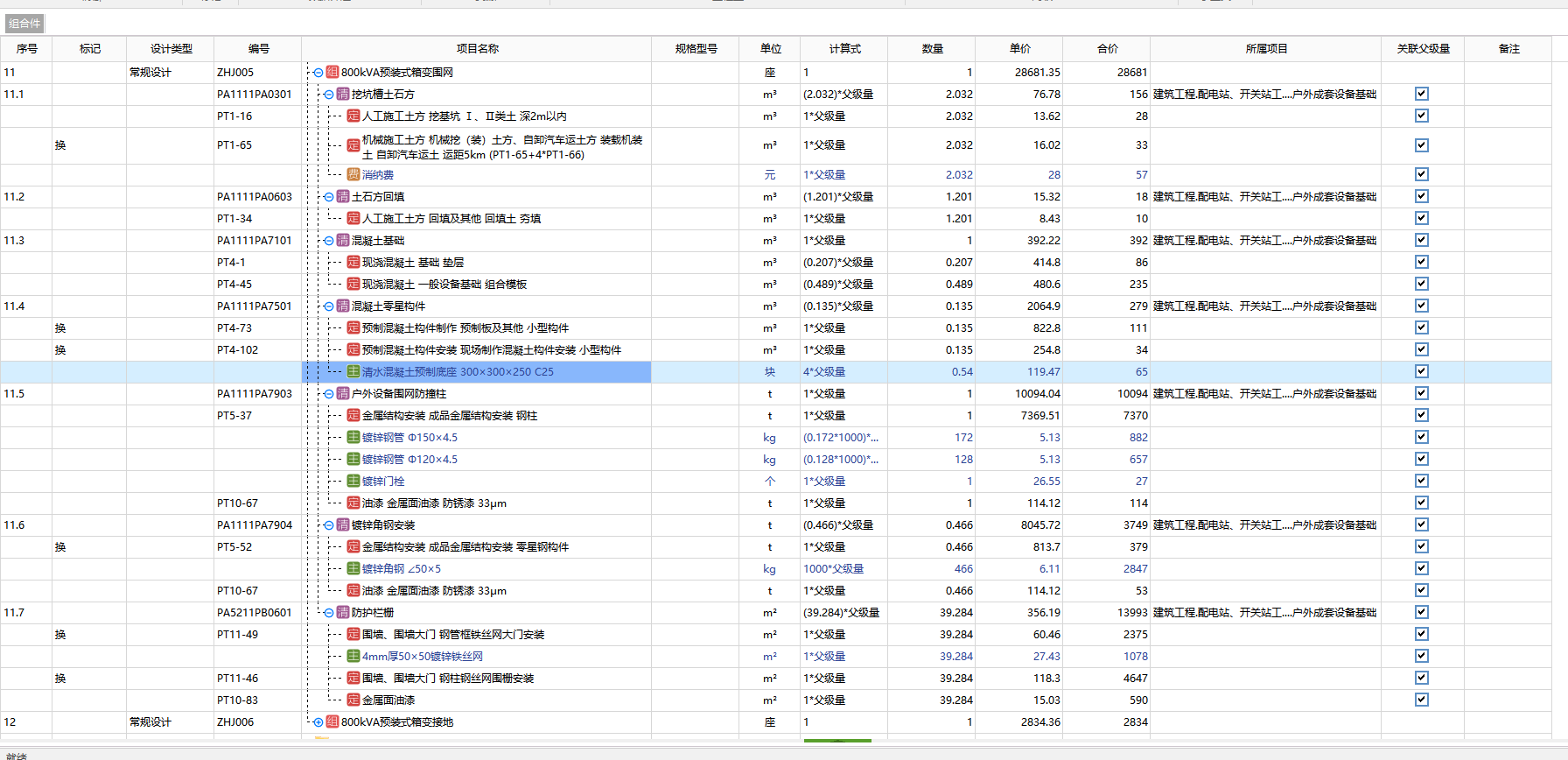Select code cell PA1111PA7903
This screenshot has width=1568, height=760.
pos(258,394)
